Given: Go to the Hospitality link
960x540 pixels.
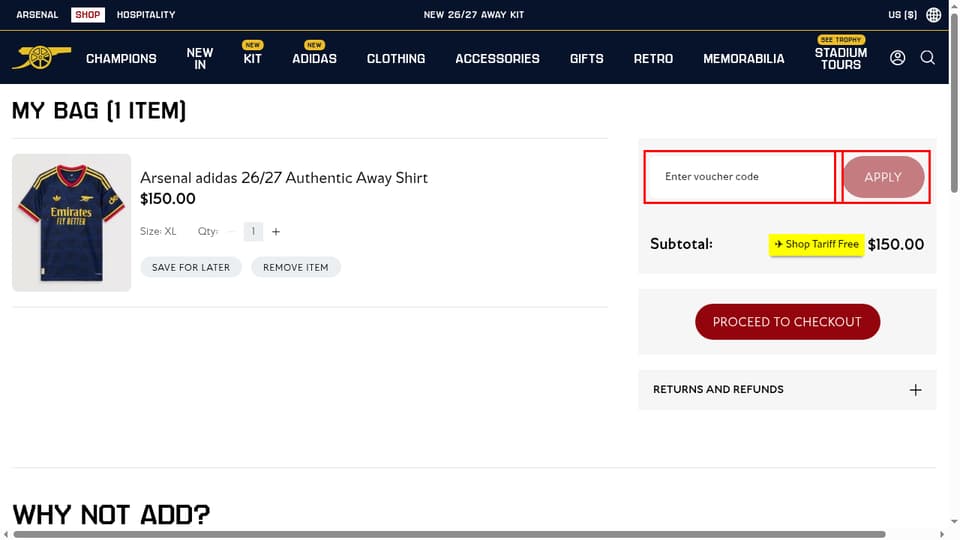Looking at the screenshot, I should 146,15.
